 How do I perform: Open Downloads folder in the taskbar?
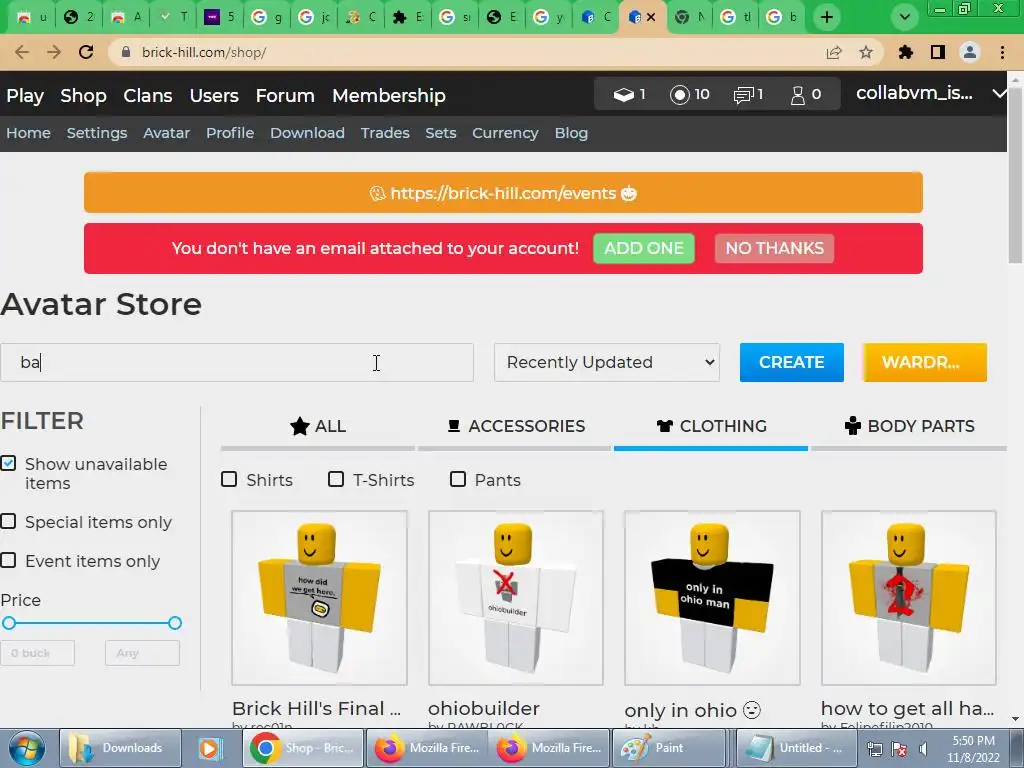click(120, 748)
